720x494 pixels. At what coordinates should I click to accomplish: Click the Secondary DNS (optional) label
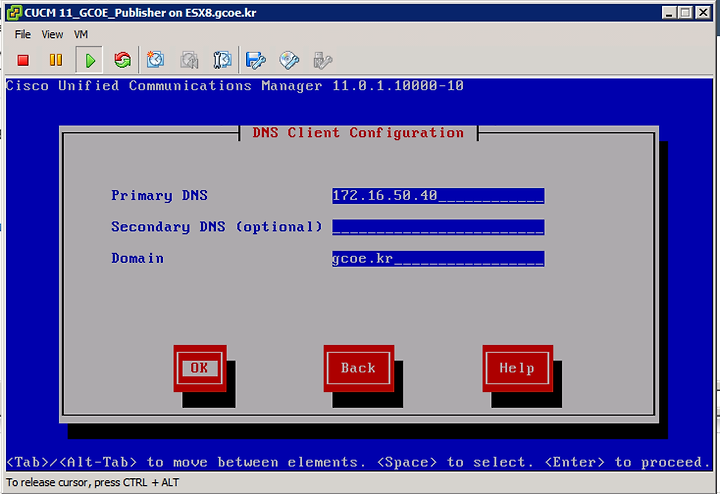(x=217, y=227)
